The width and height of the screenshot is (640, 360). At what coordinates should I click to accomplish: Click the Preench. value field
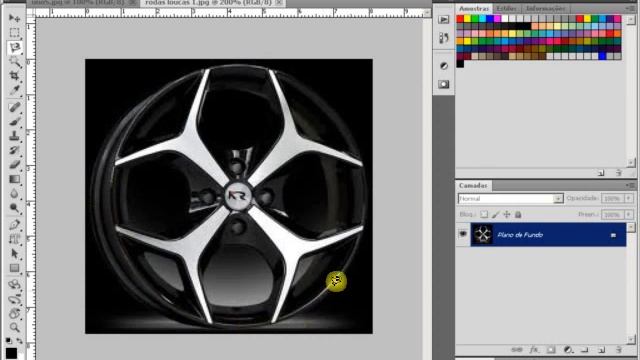612,214
